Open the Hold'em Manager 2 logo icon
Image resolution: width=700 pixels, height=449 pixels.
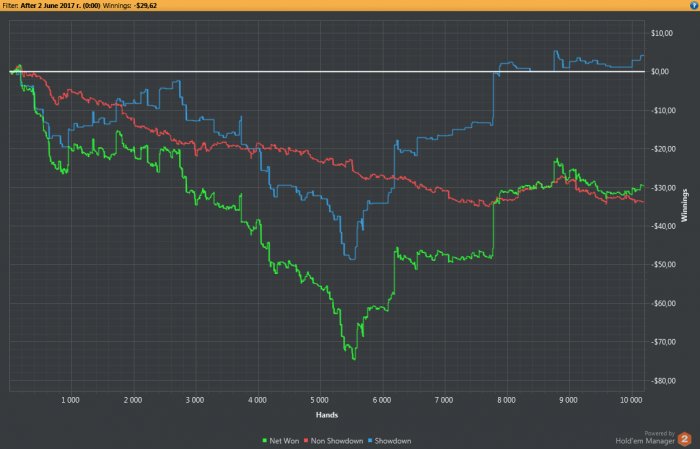(684, 439)
